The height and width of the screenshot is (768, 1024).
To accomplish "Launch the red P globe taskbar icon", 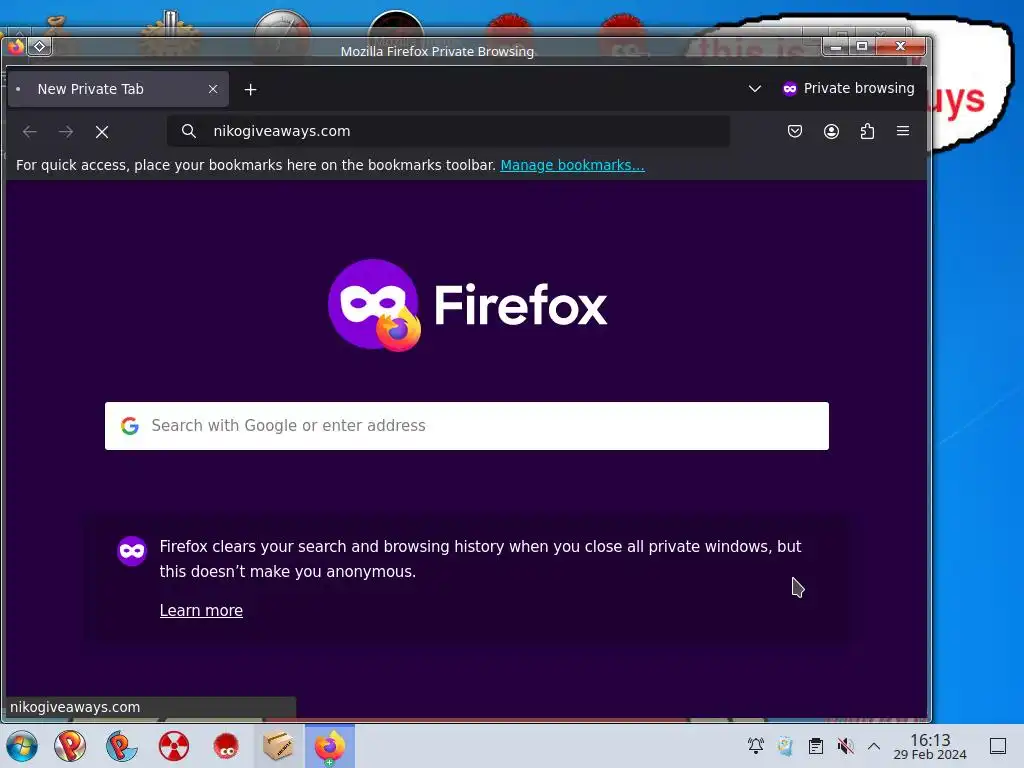I will tap(70, 746).
